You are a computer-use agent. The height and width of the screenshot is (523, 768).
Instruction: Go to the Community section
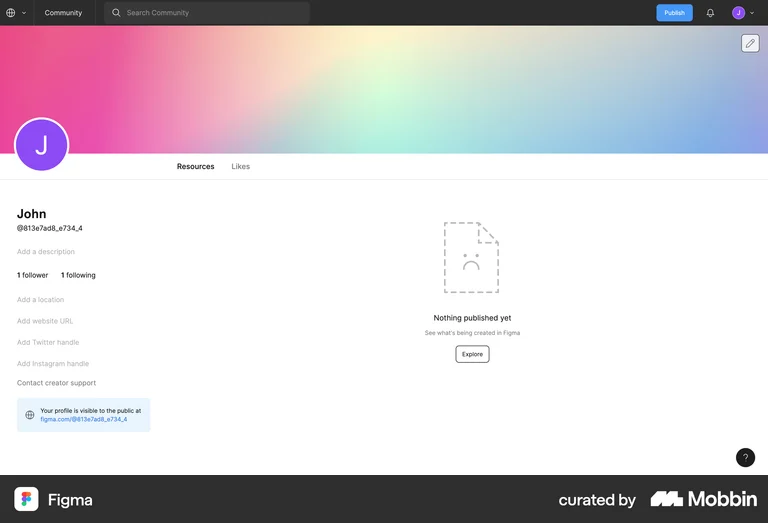tap(63, 13)
